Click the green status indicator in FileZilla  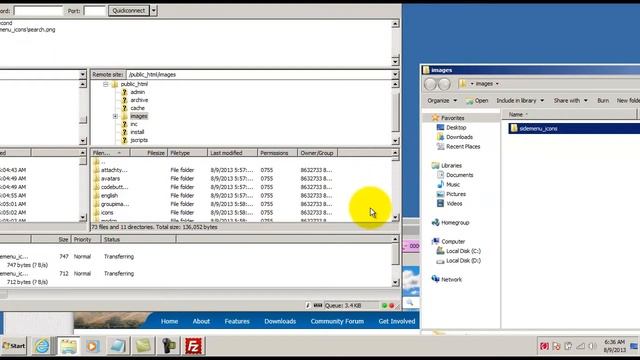coord(384,305)
